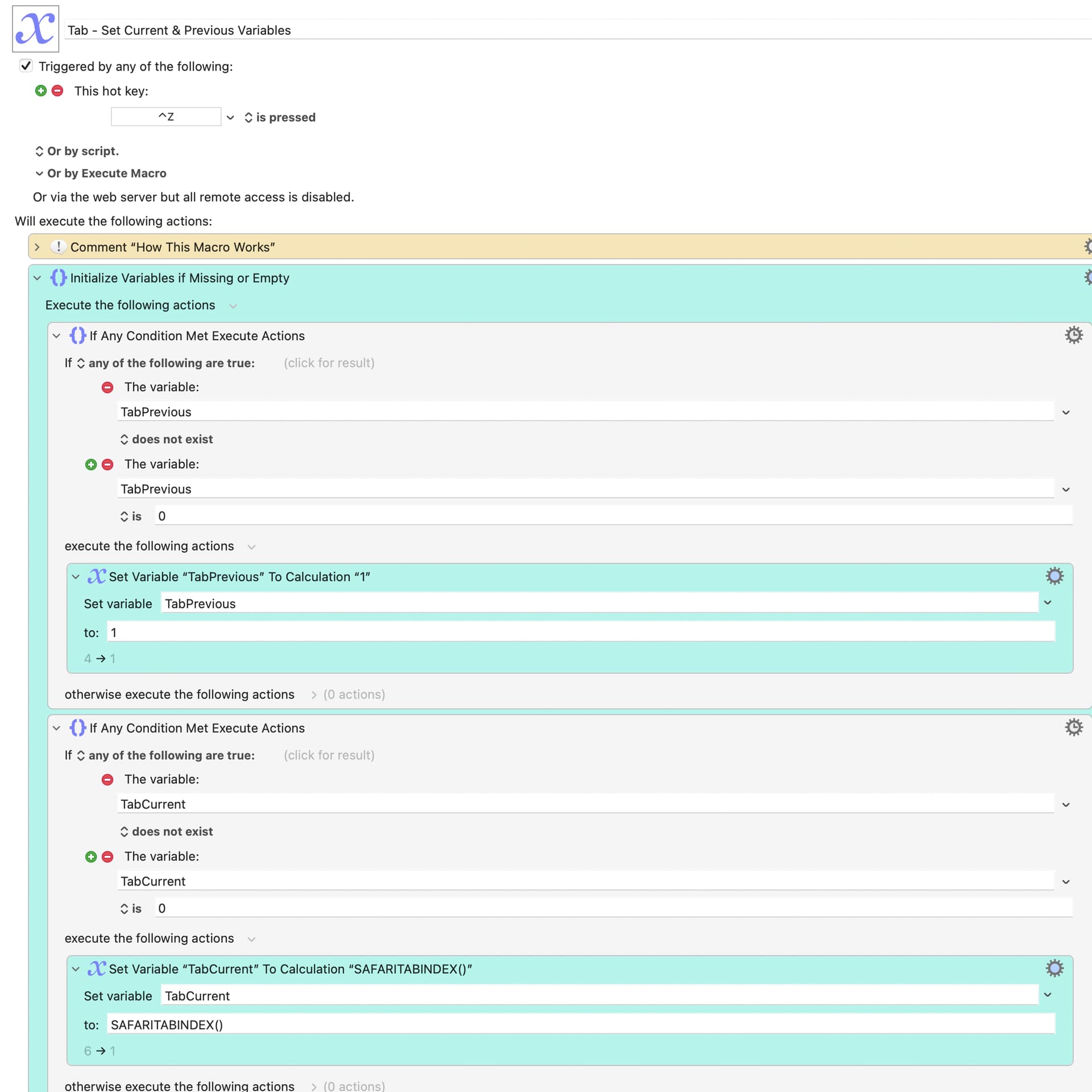Open gear menu of second If Any Condition action

point(1073,727)
